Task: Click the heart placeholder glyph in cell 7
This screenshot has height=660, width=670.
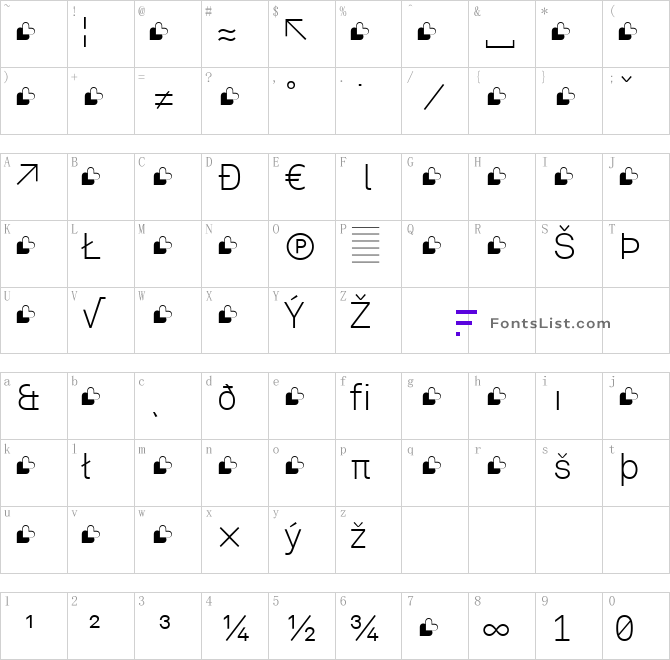Action: click(429, 627)
